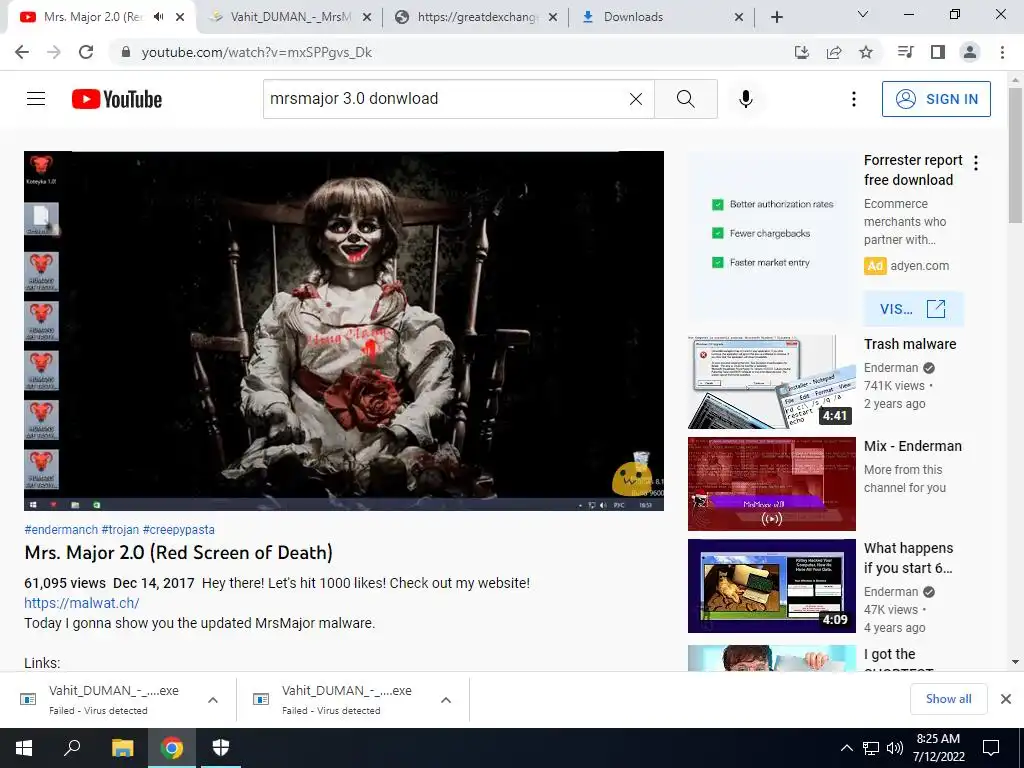Expand options for first failed download
1024x768 pixels.
213,699
